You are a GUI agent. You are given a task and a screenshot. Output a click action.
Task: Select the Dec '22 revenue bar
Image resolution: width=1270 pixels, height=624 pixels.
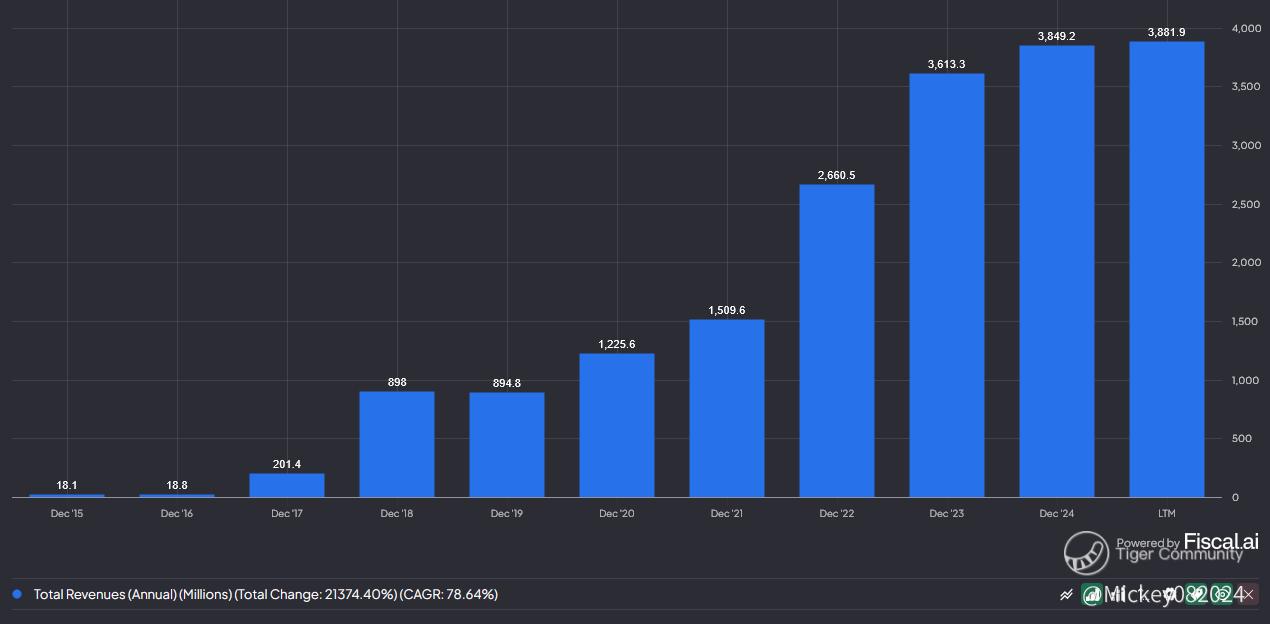[837, 341]
